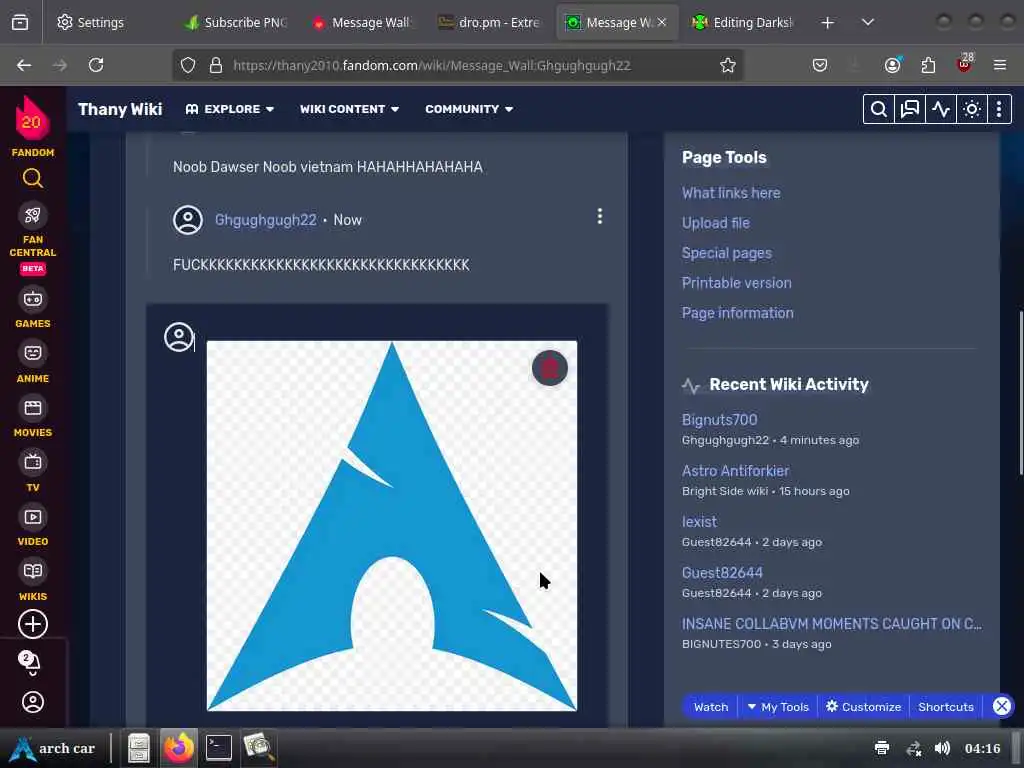Search the Thany Wiki magnifier icon

click(878, 109)
